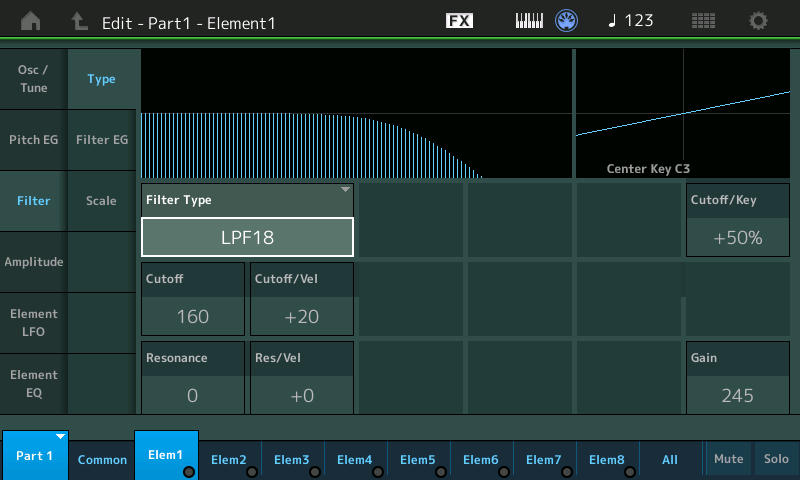Open the FX overview icon

click(459, 21)
